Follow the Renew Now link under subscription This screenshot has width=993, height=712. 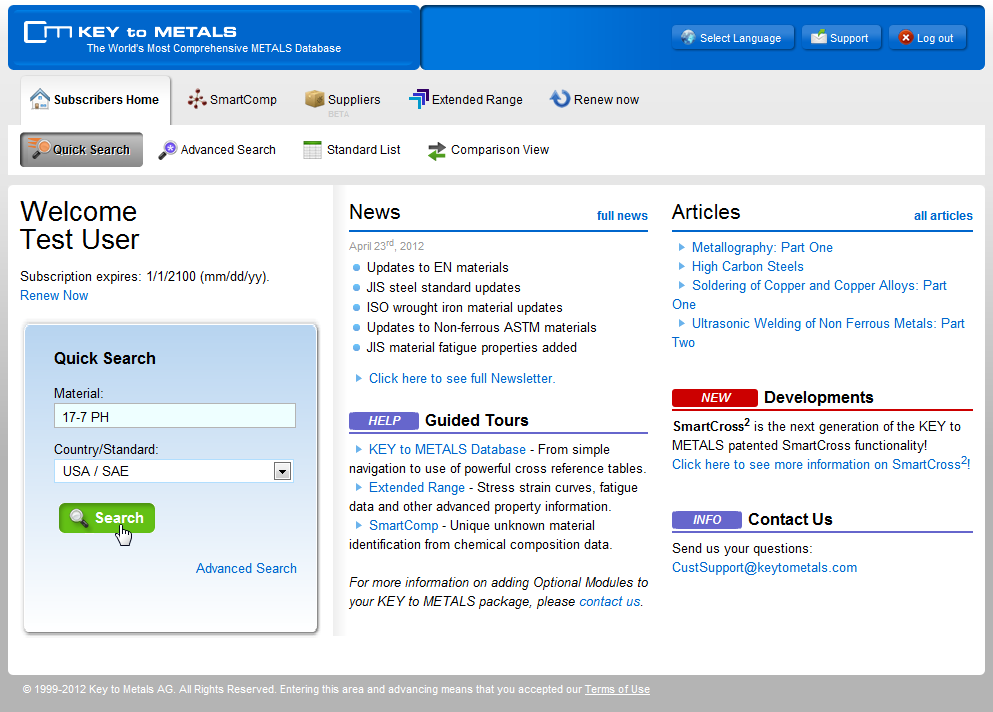pos(54,295)
